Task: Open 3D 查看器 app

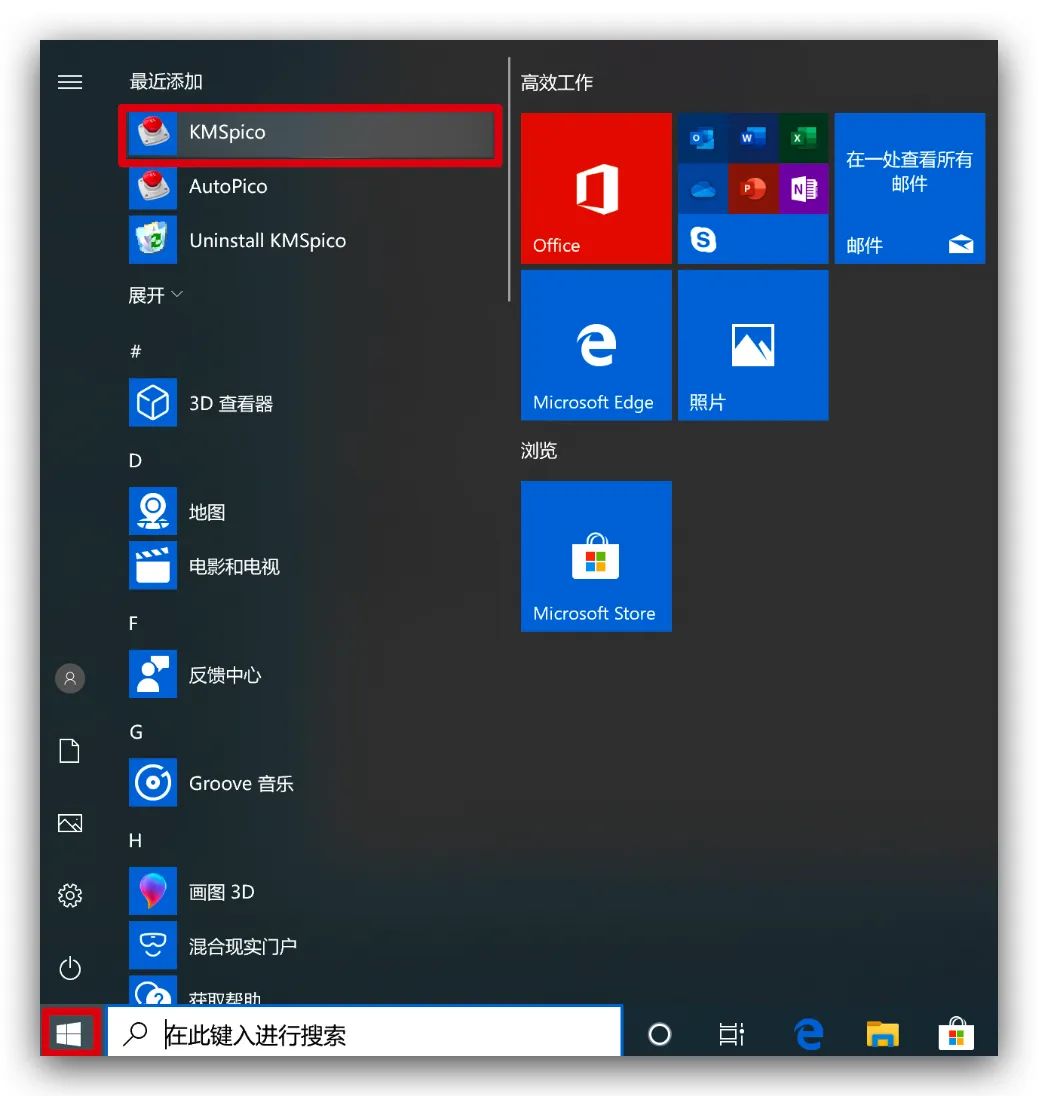Action: click(x=310, y=403)
